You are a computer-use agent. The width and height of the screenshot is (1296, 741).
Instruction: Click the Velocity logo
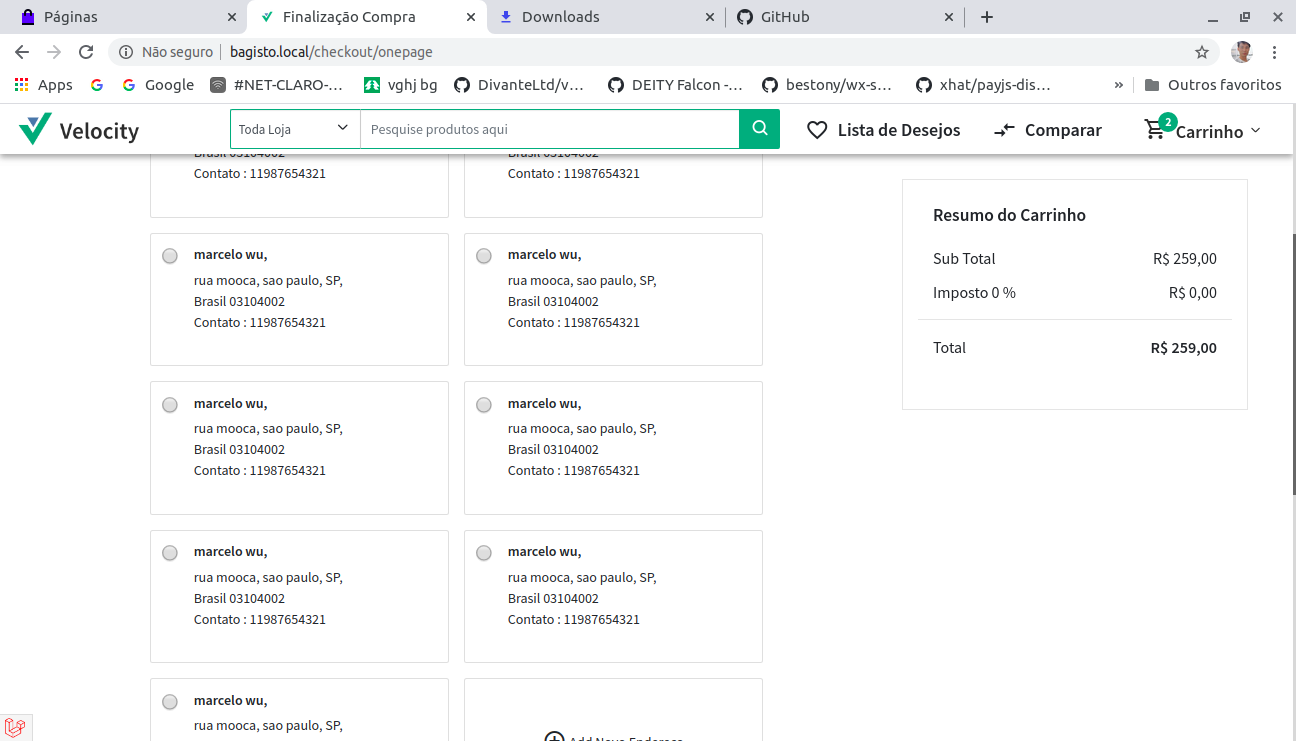(79, 130)
